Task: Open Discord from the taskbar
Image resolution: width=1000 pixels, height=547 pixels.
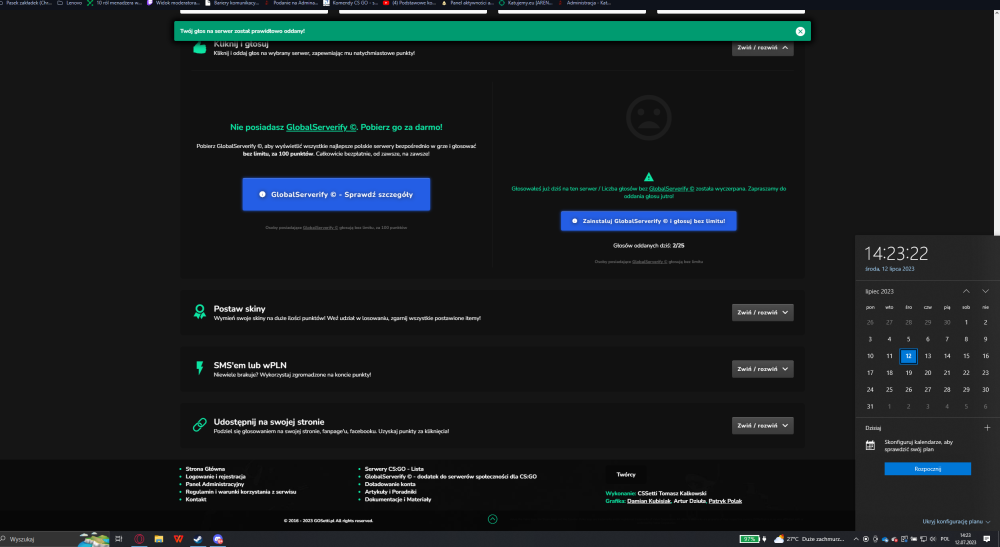Action: coord(218,539)
